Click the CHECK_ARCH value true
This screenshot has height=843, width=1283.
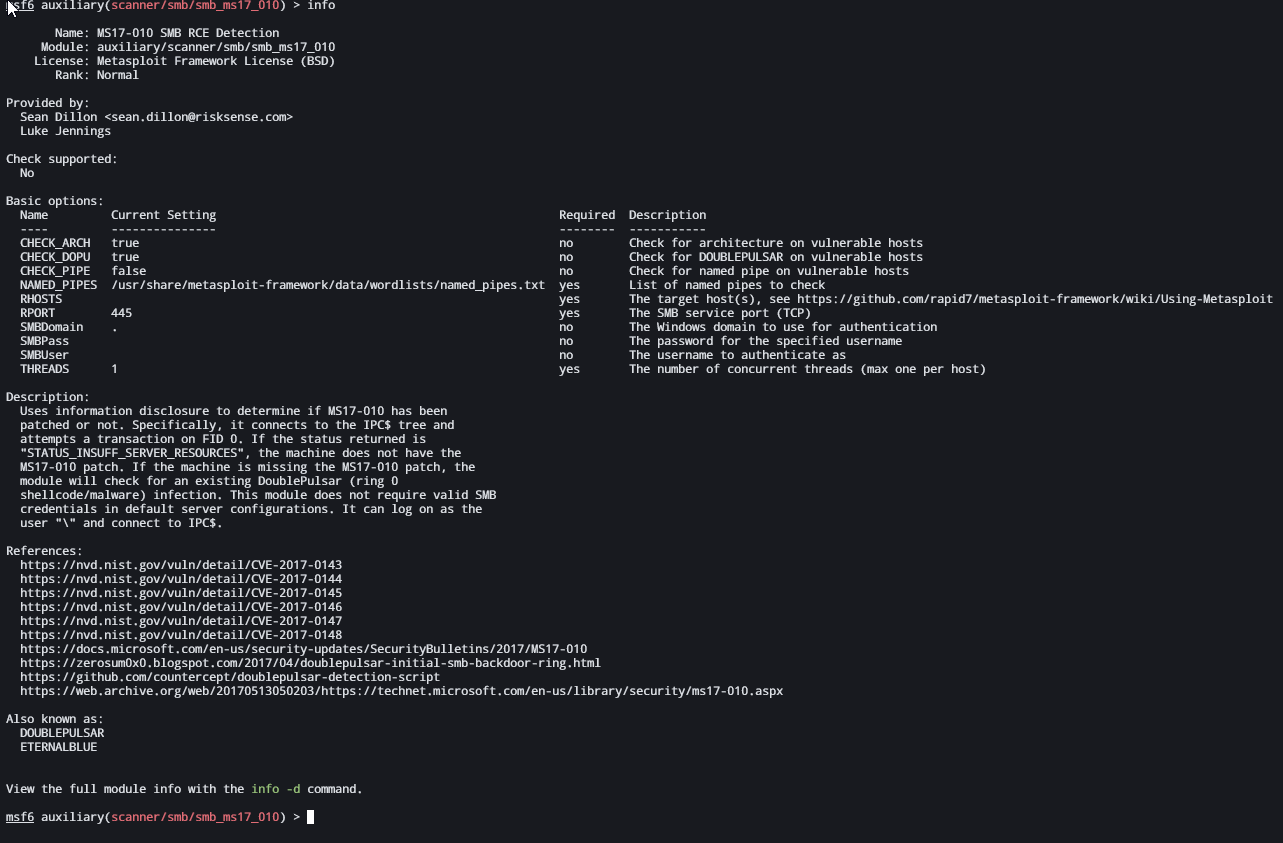(125, 243)
